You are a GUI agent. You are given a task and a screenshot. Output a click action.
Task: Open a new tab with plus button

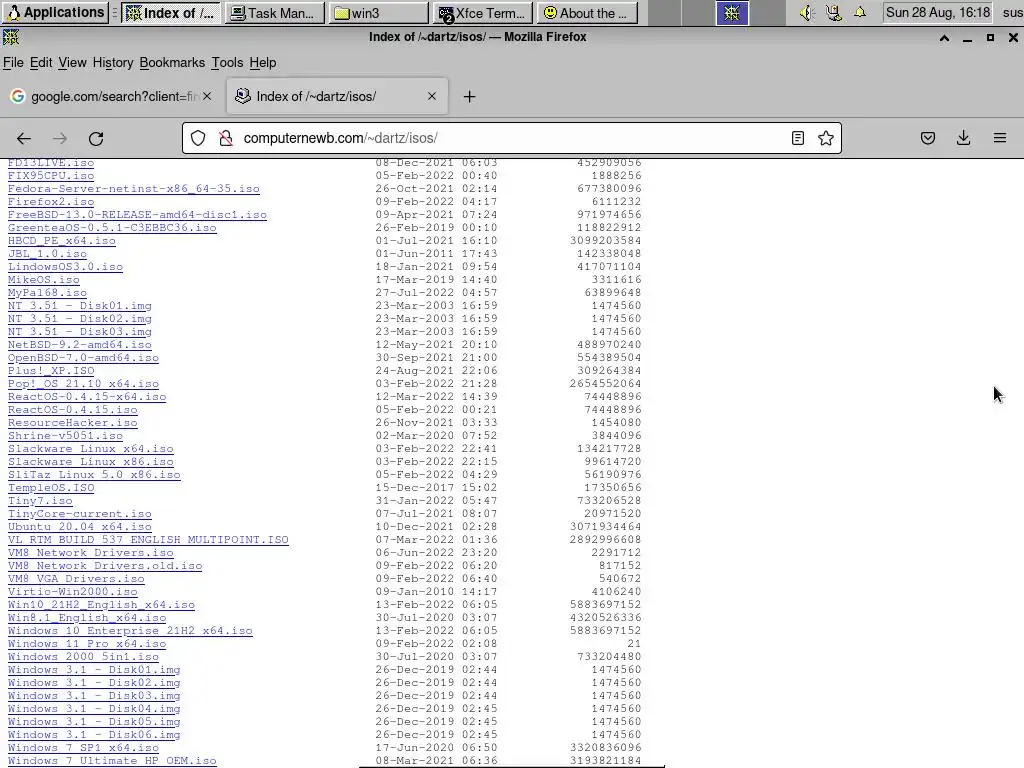click(x=469, y=97)
